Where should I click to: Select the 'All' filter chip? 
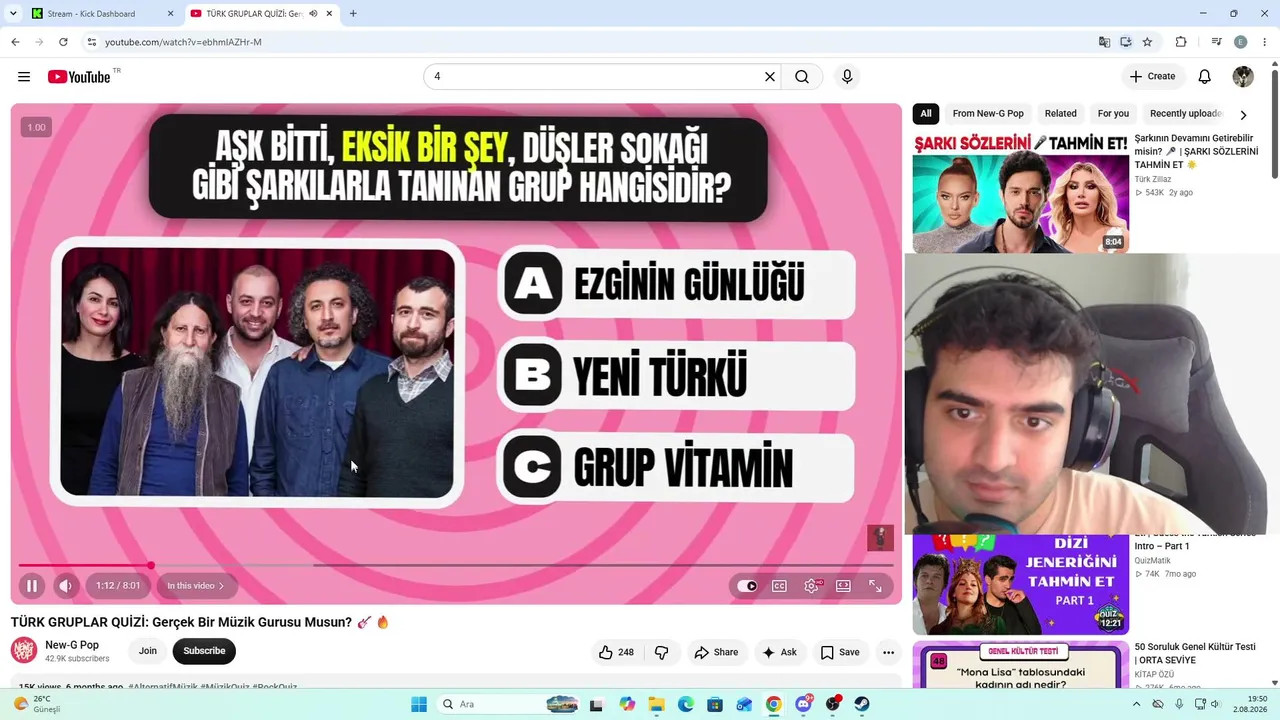[926, 114]
